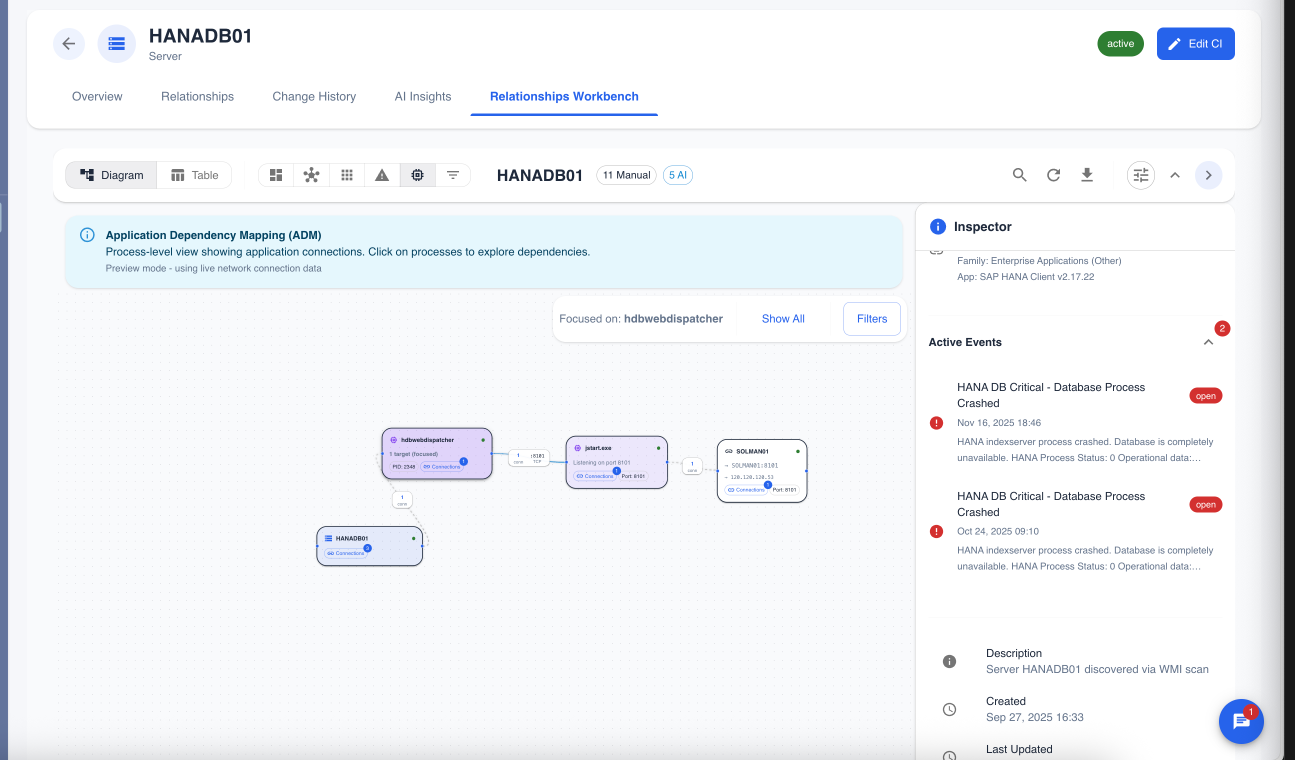Click the search icon in the workbench toolbar
This screenshot has width=1295, height=760.
tap(1019, 174)
